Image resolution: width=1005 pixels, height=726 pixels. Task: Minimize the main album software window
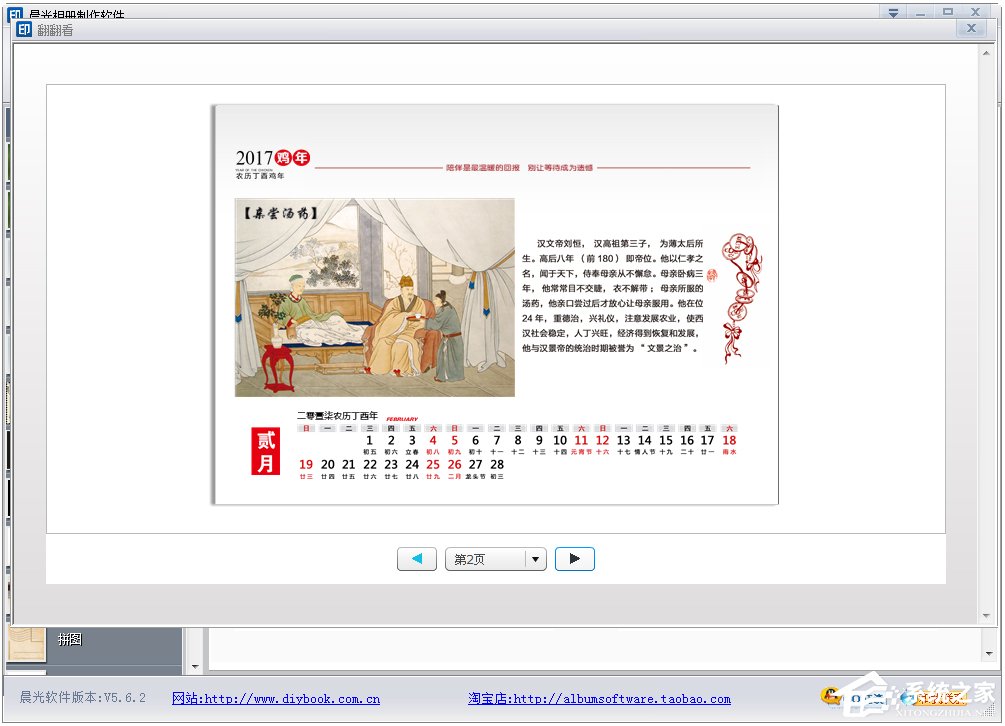[920, 11]
